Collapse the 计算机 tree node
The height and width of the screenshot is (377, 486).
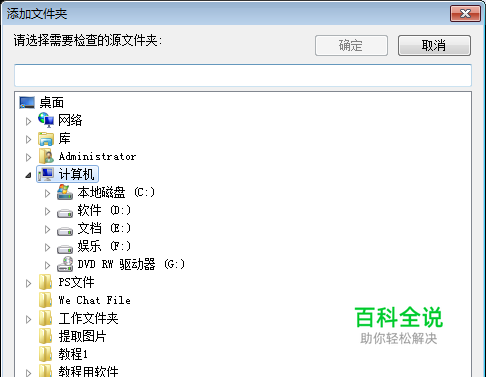click(28, 175)
